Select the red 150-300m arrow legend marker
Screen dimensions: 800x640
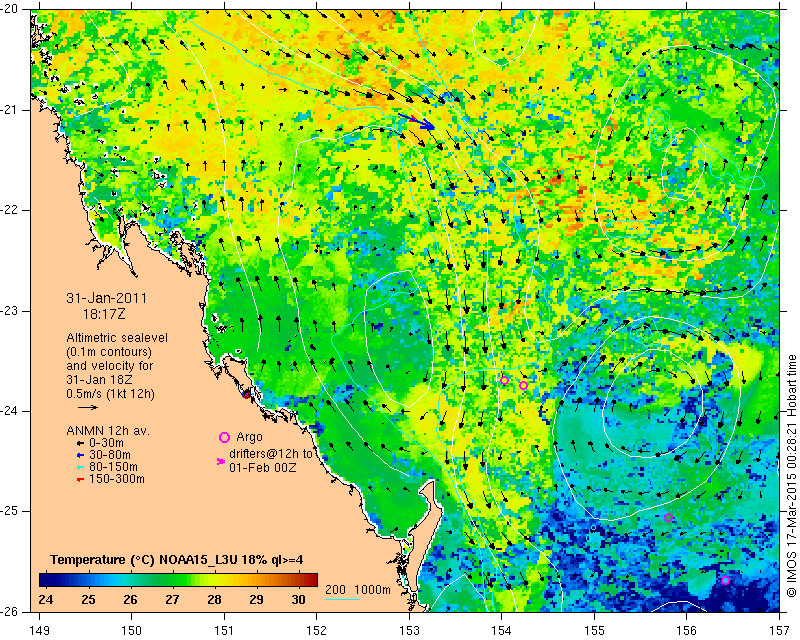[x=80, y=480]
